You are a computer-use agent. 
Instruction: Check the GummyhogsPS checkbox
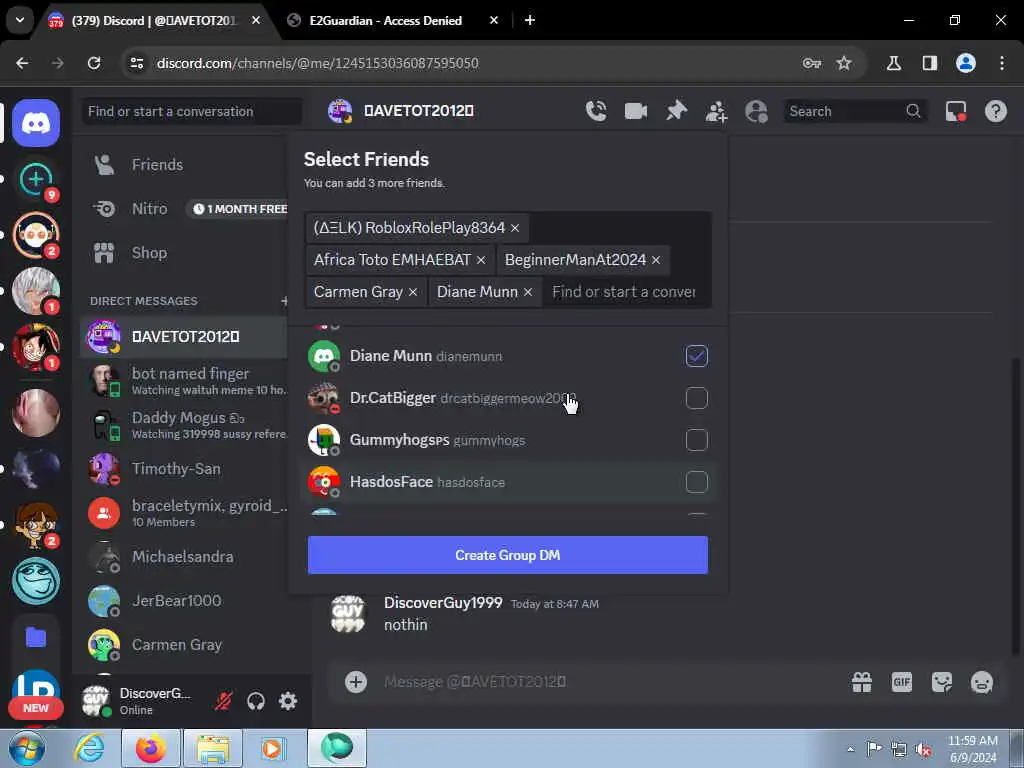[697, 440]
